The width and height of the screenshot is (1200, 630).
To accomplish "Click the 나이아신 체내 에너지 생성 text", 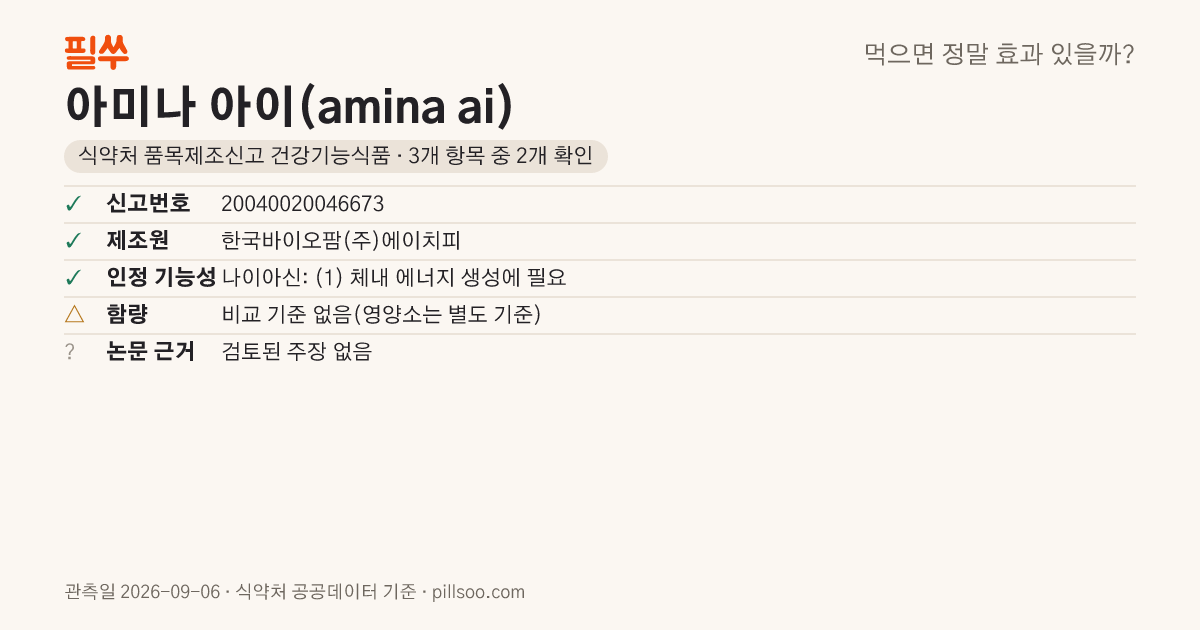I will click(394, 278).
